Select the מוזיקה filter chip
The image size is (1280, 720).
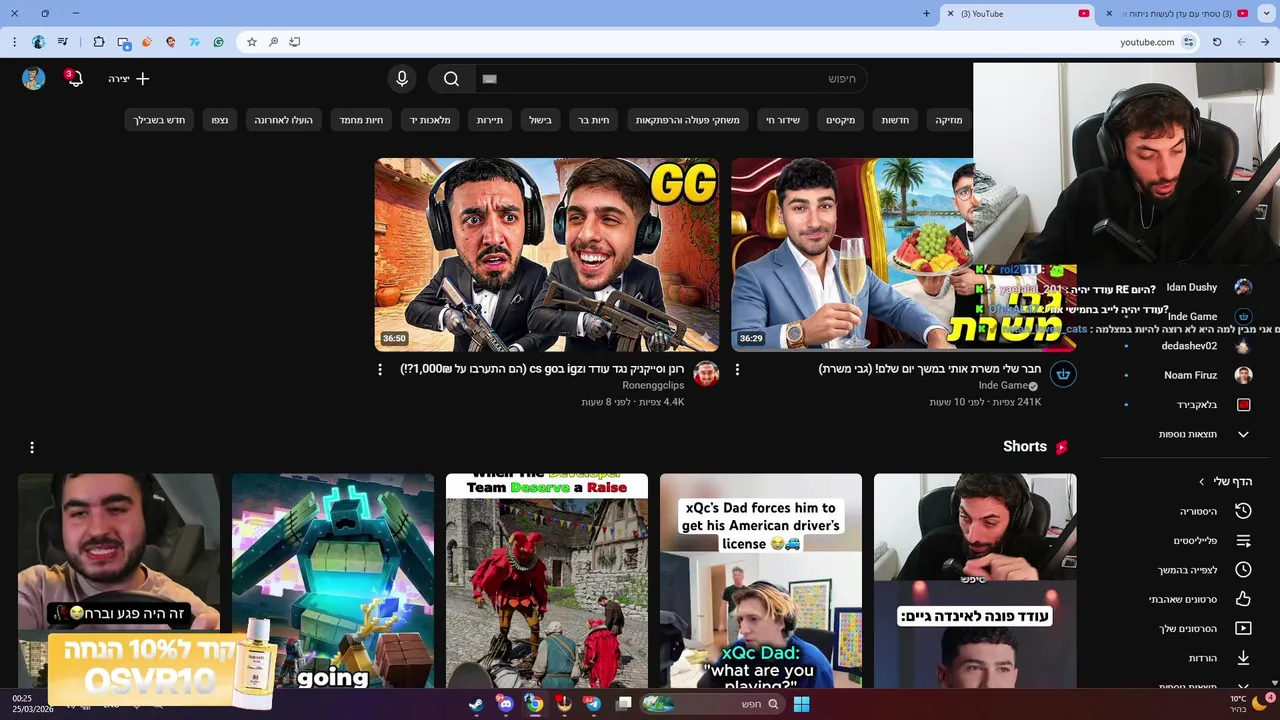coord(949,120)
